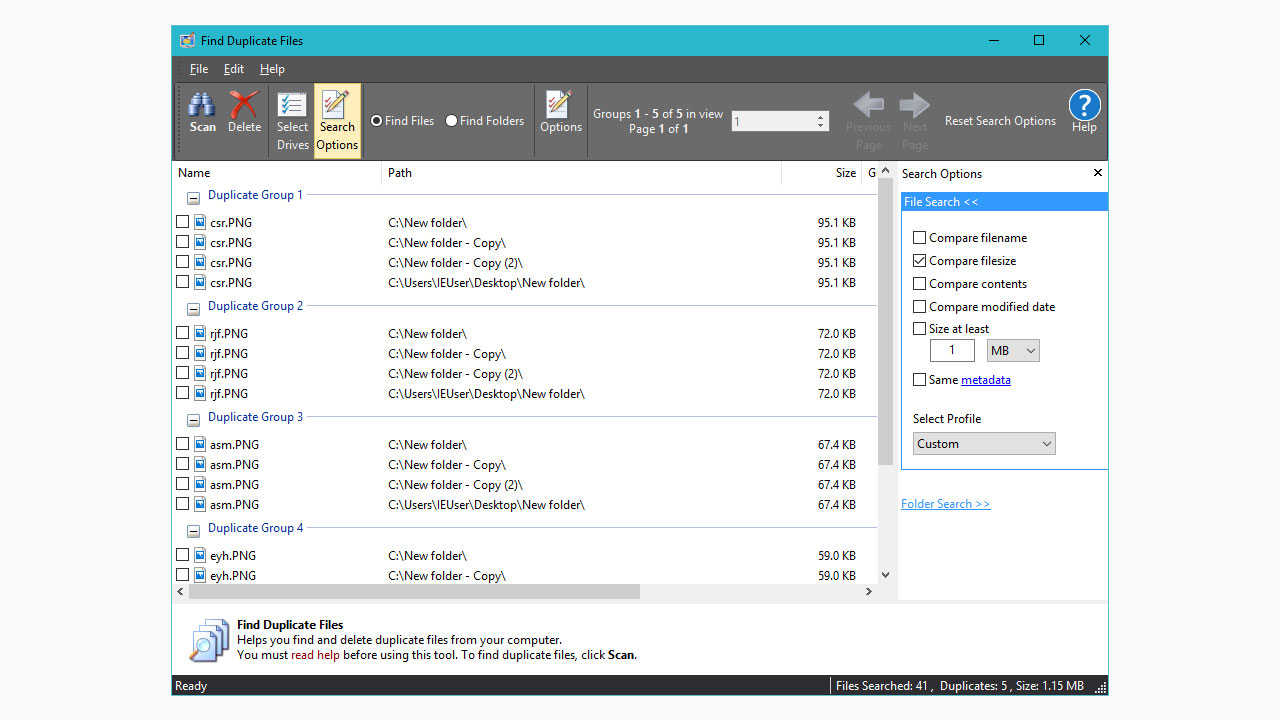Open the Edit menu
Screen dimensions: 1280x720
coord(234,69)
